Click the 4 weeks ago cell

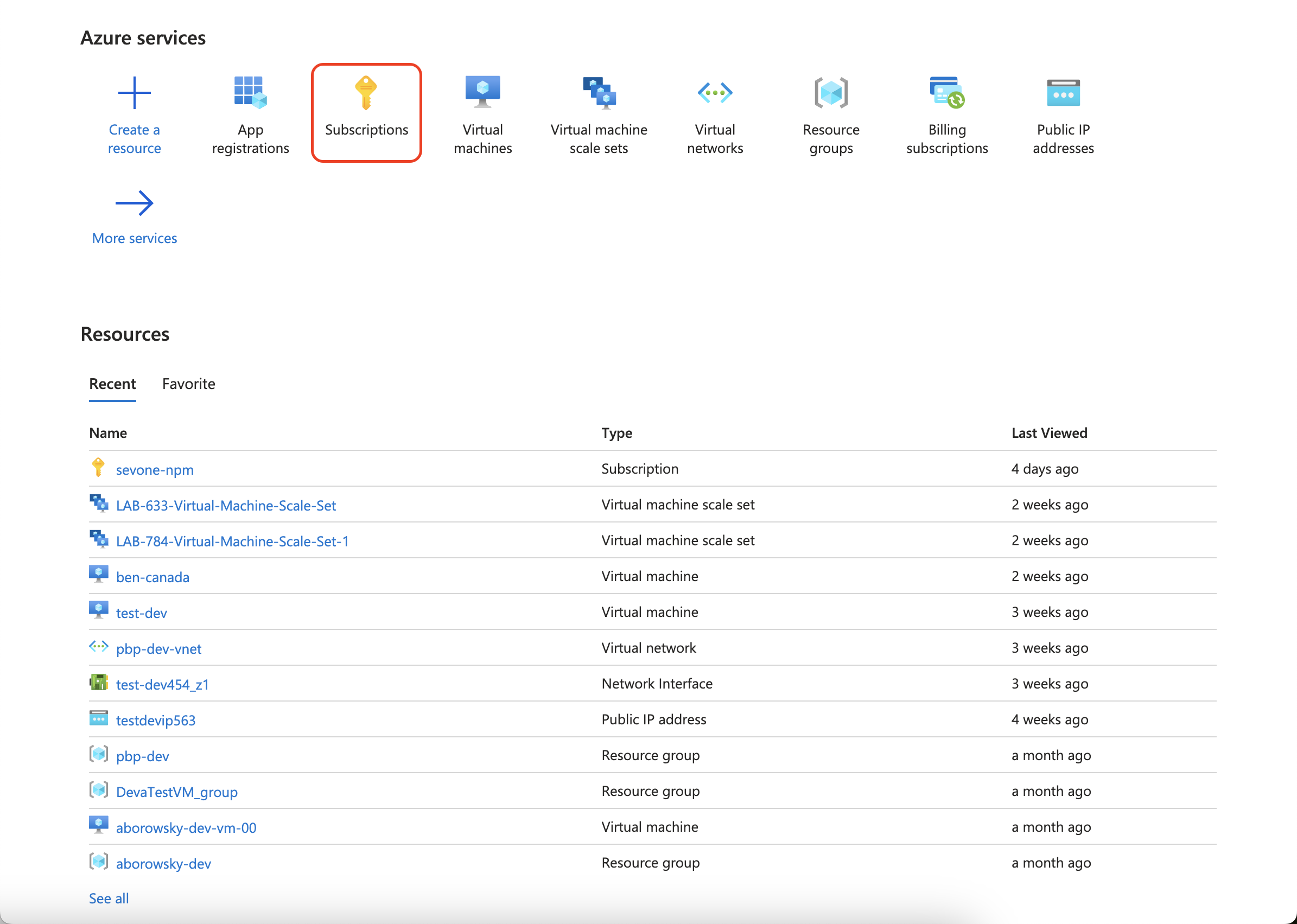1050,720
